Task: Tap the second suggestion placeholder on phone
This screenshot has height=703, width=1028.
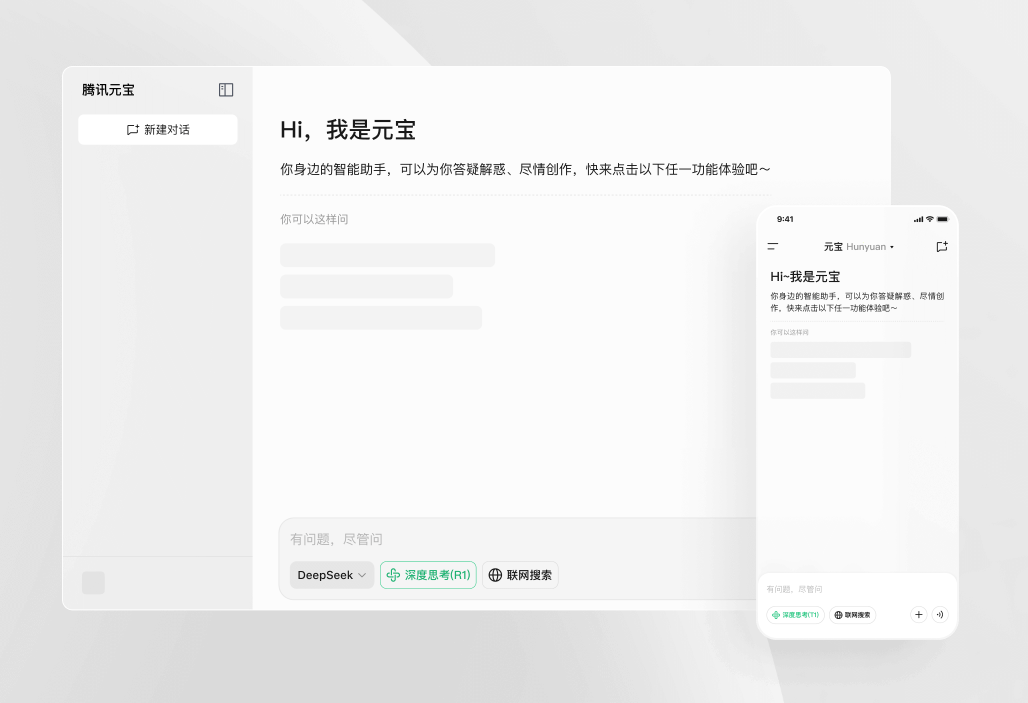Action: (813, 370)
